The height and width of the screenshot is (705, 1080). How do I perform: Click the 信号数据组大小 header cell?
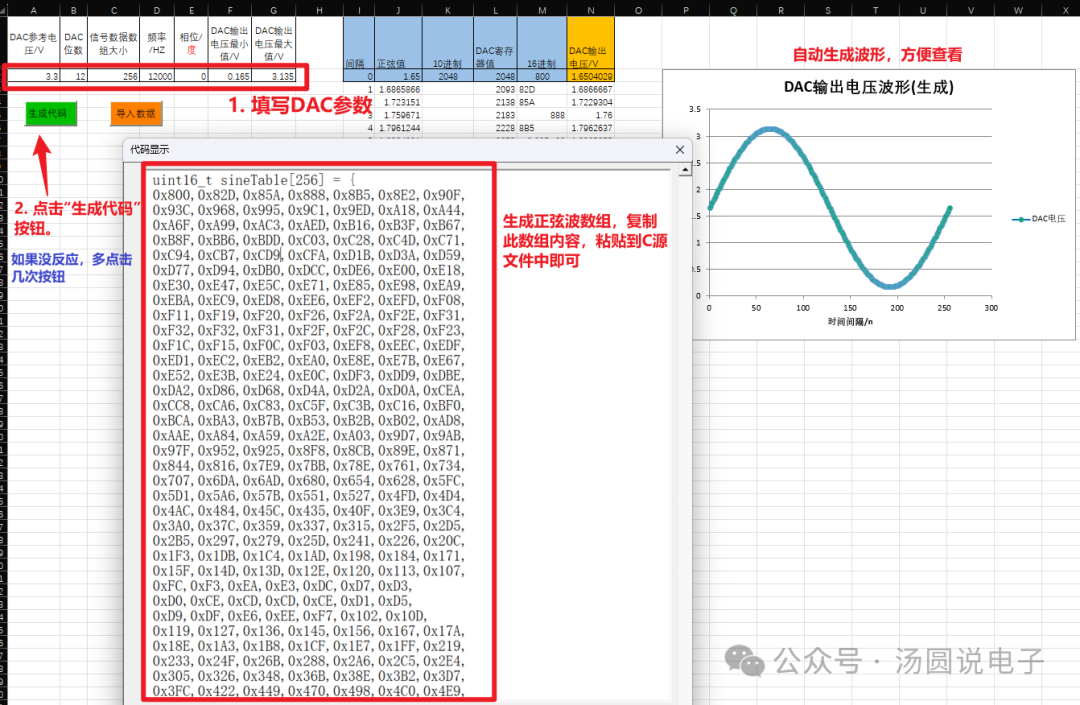point(113,43)
